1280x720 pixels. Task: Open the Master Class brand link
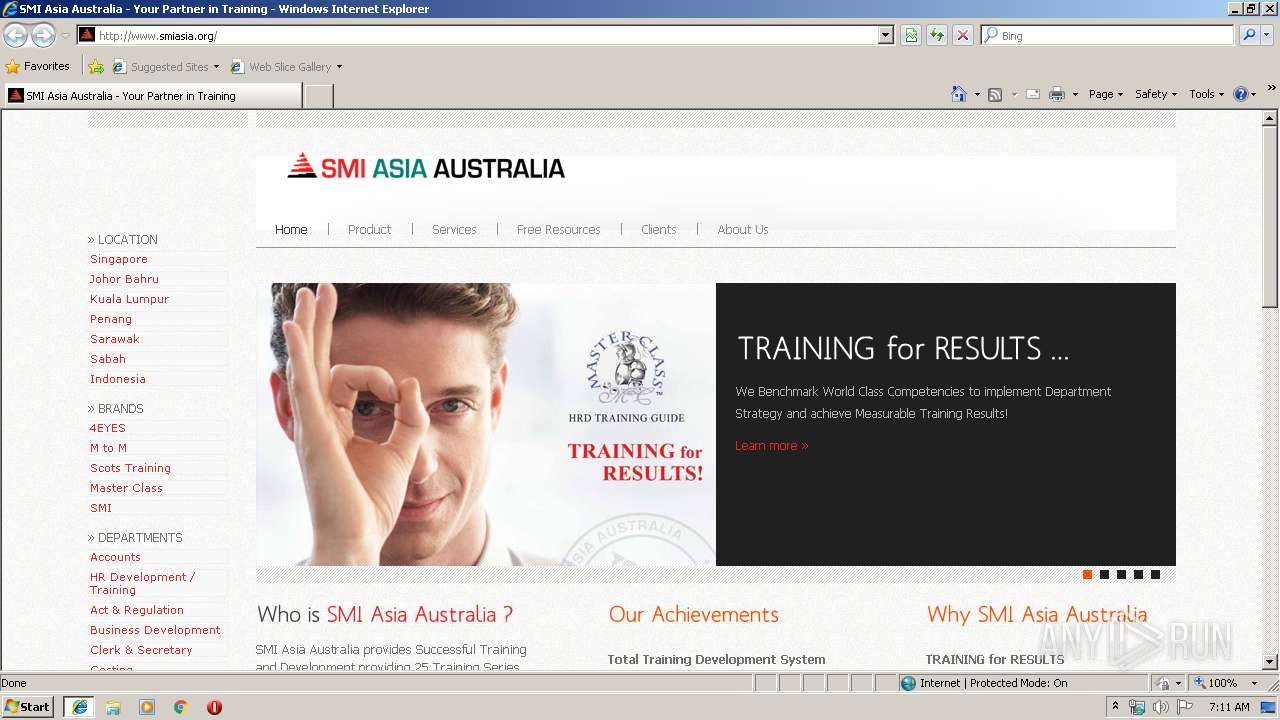[126, 488]
